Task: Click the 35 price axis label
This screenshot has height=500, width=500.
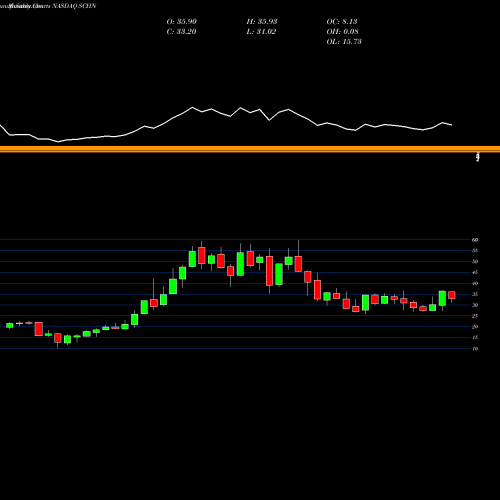Action: pyautogui.click(x=475, y=294)
